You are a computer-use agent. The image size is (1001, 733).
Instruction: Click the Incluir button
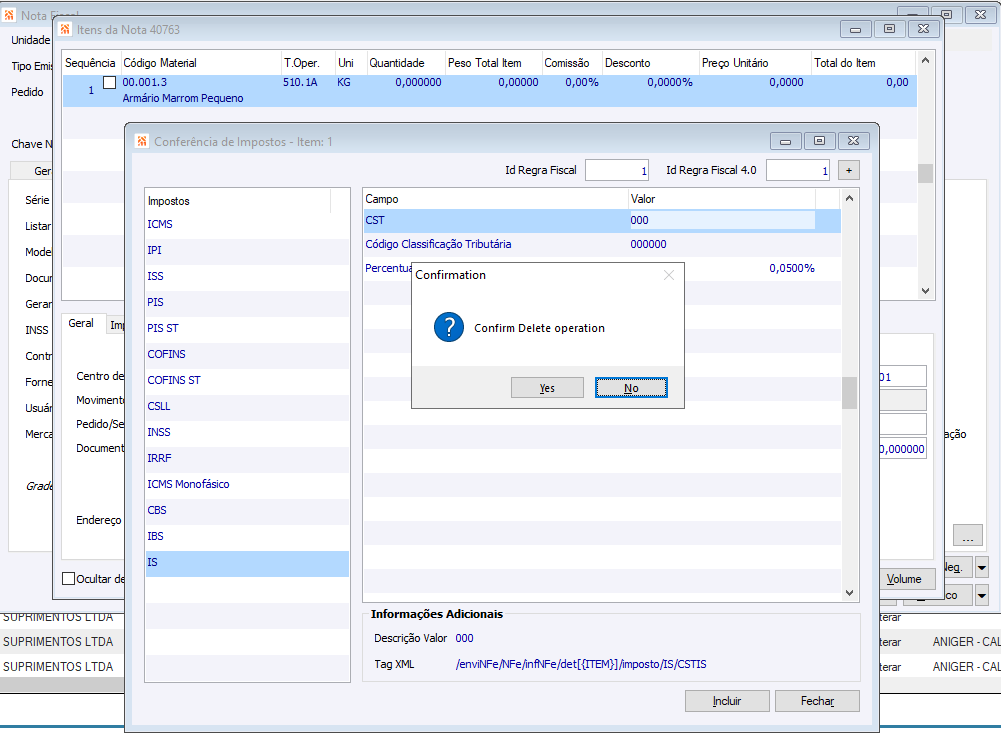(x=727, y=701)
